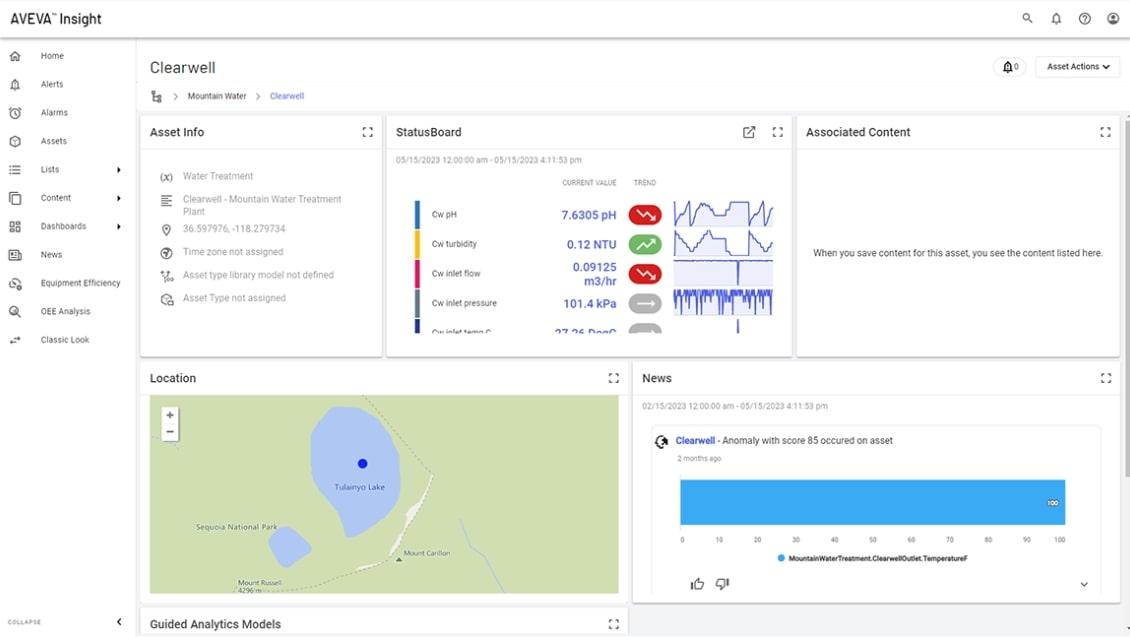This screenshot has height=637, width=1130.
Task: Open Equipment Efficiency from sidebar
Action: (80, 283)
